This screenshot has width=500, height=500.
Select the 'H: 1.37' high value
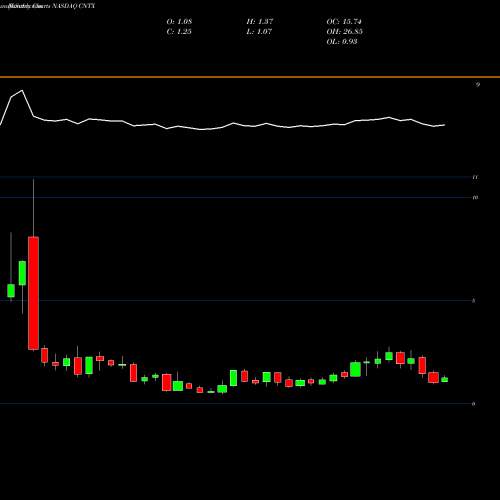(x=260, y=22)
